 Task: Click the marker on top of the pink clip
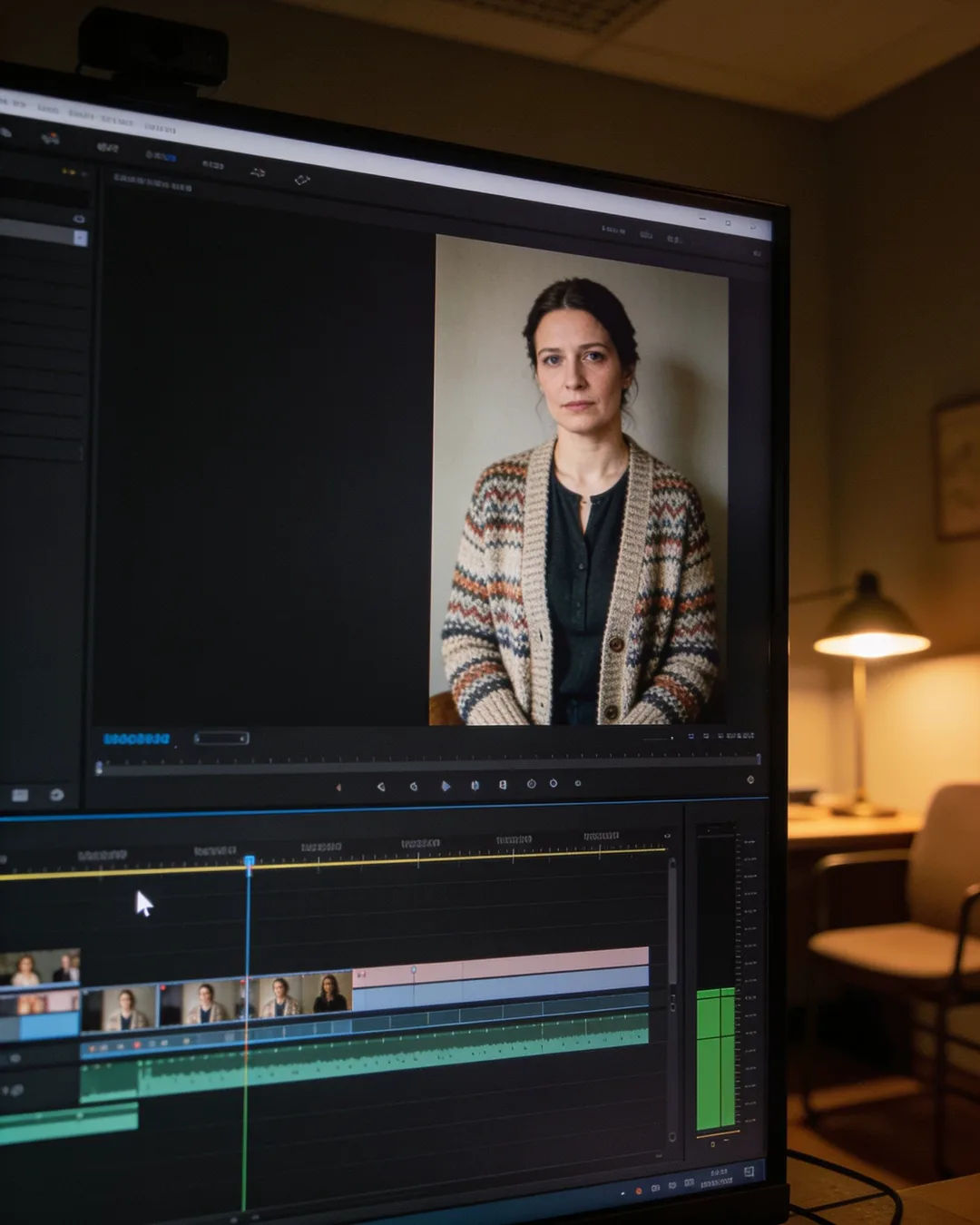coord(414,971)
